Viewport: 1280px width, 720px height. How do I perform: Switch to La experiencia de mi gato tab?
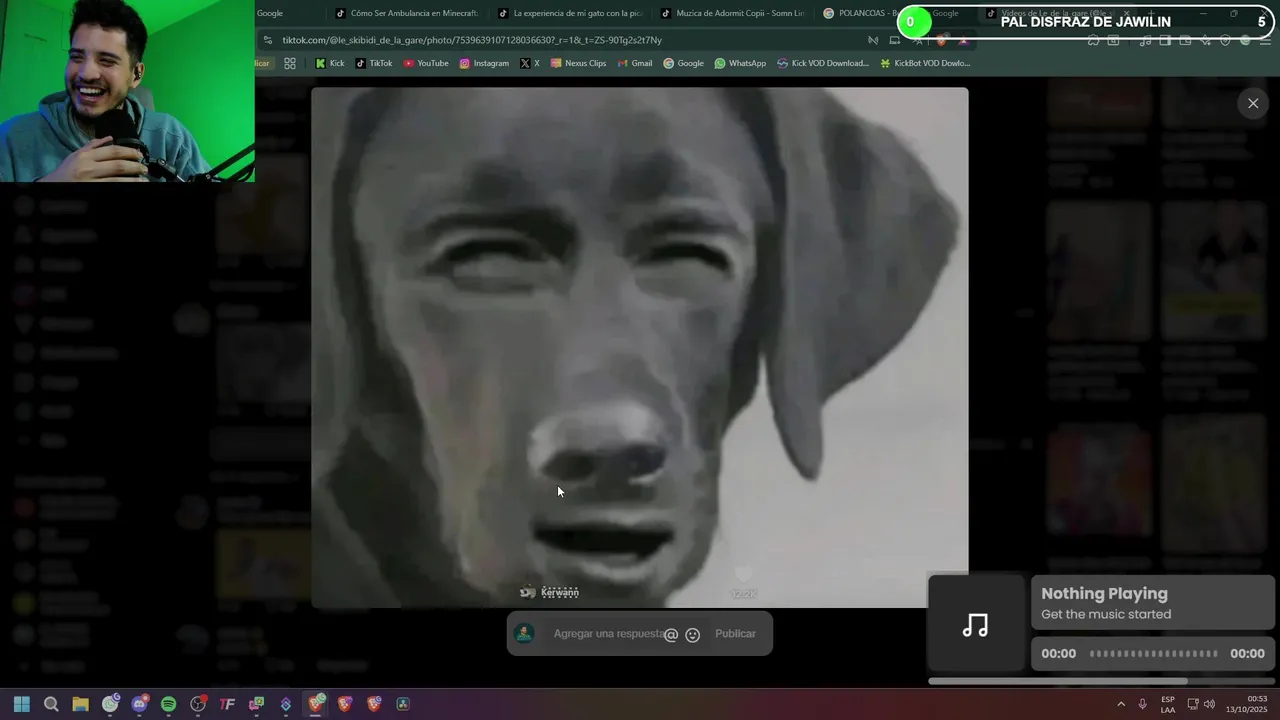(570, 13)
